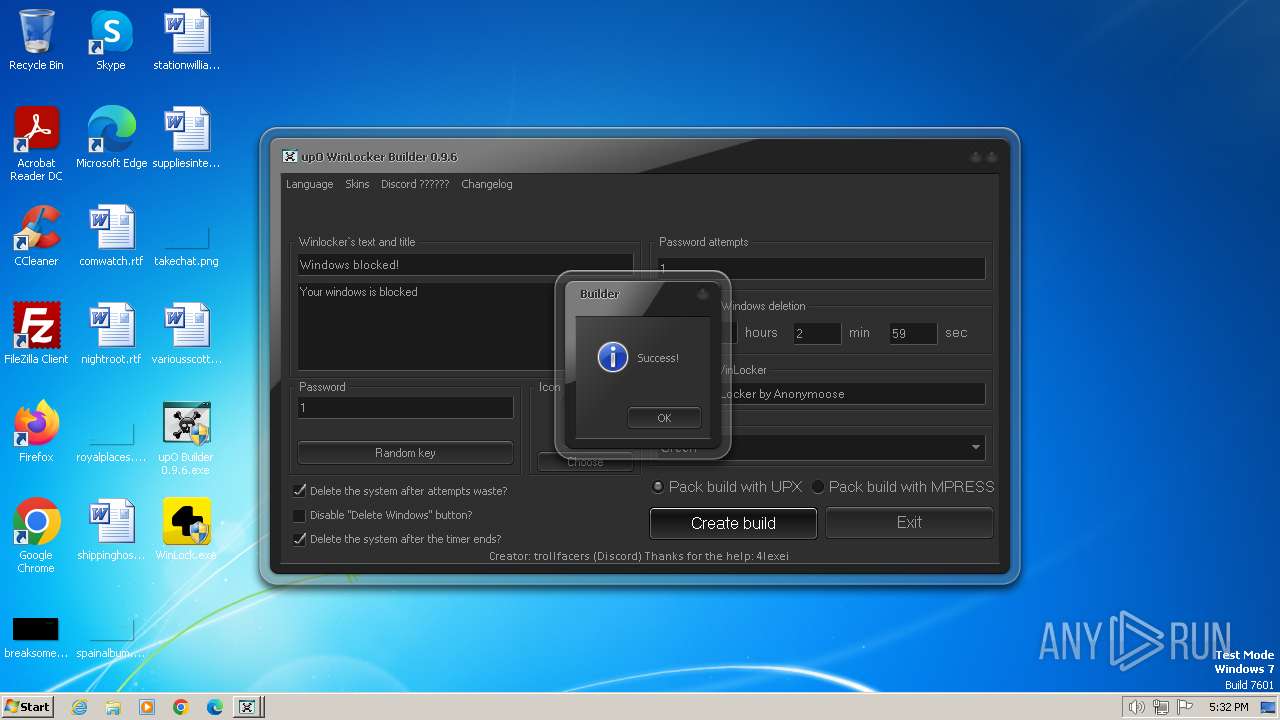
Task: Click the Create build button
Action: [733, 523]
